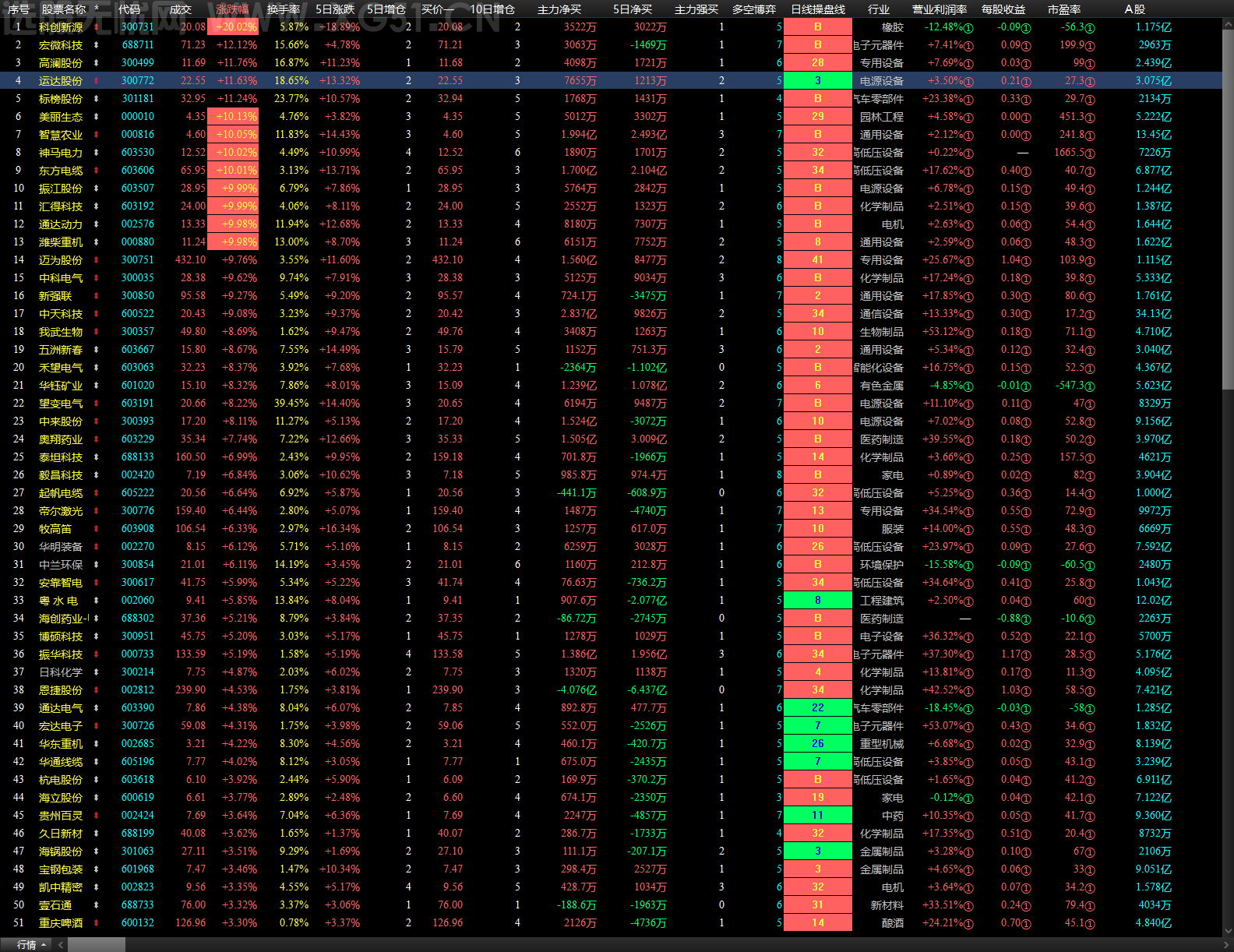This screenshot has height=952, width=1234.
Task: Select stock name 壹石通
Action: click(x=55, y=905)
